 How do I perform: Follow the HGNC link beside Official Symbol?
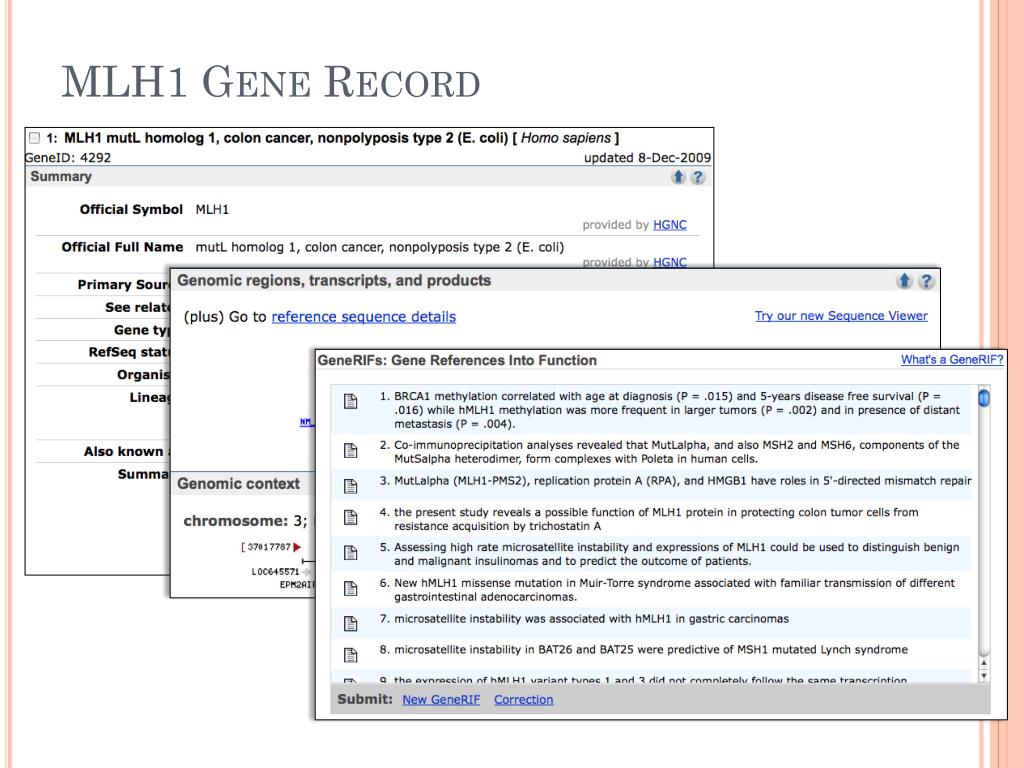[669, 225]
